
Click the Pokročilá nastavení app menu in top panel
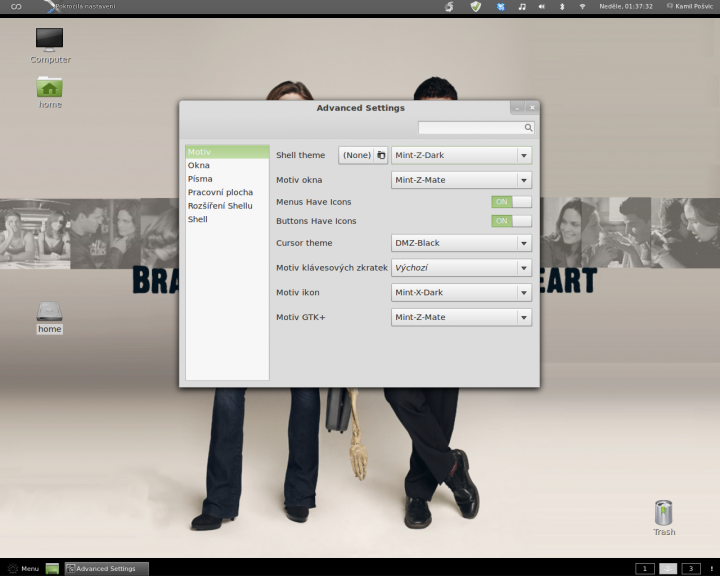pyautogui.click(x=79, y=6)
